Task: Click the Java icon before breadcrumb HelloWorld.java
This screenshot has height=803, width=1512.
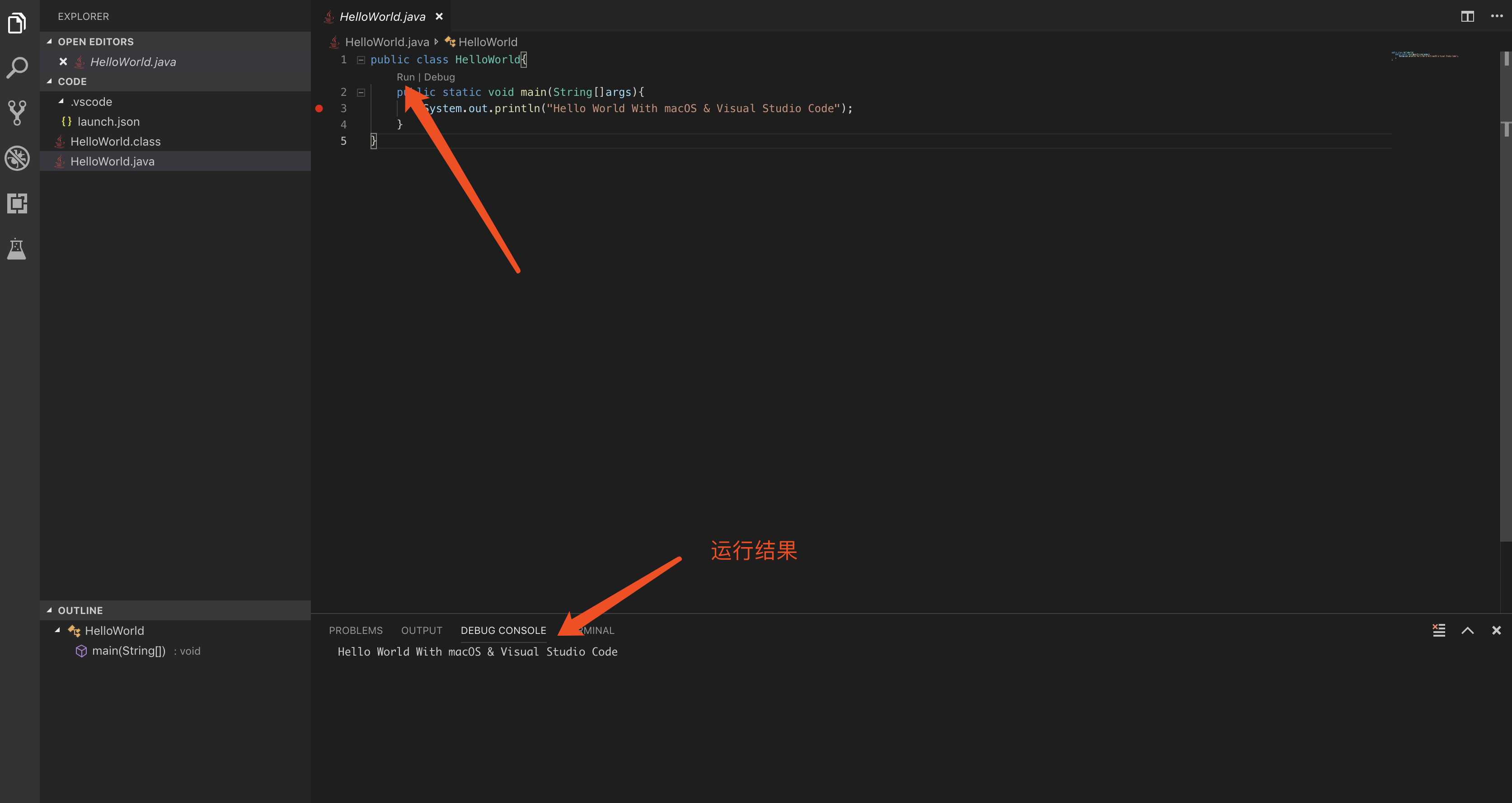Action: (334, 43)
